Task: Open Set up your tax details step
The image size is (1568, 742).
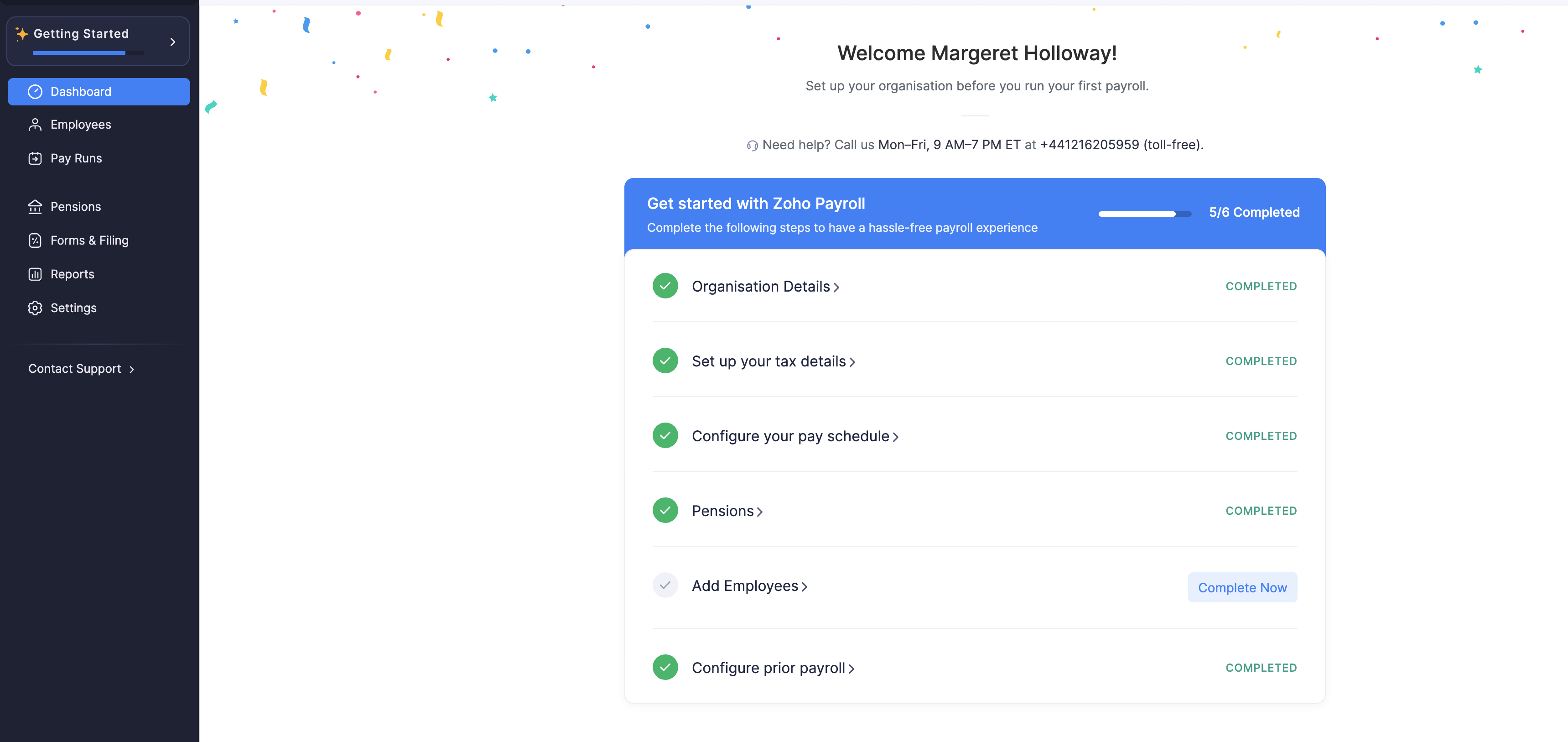Action: (769, 361)
